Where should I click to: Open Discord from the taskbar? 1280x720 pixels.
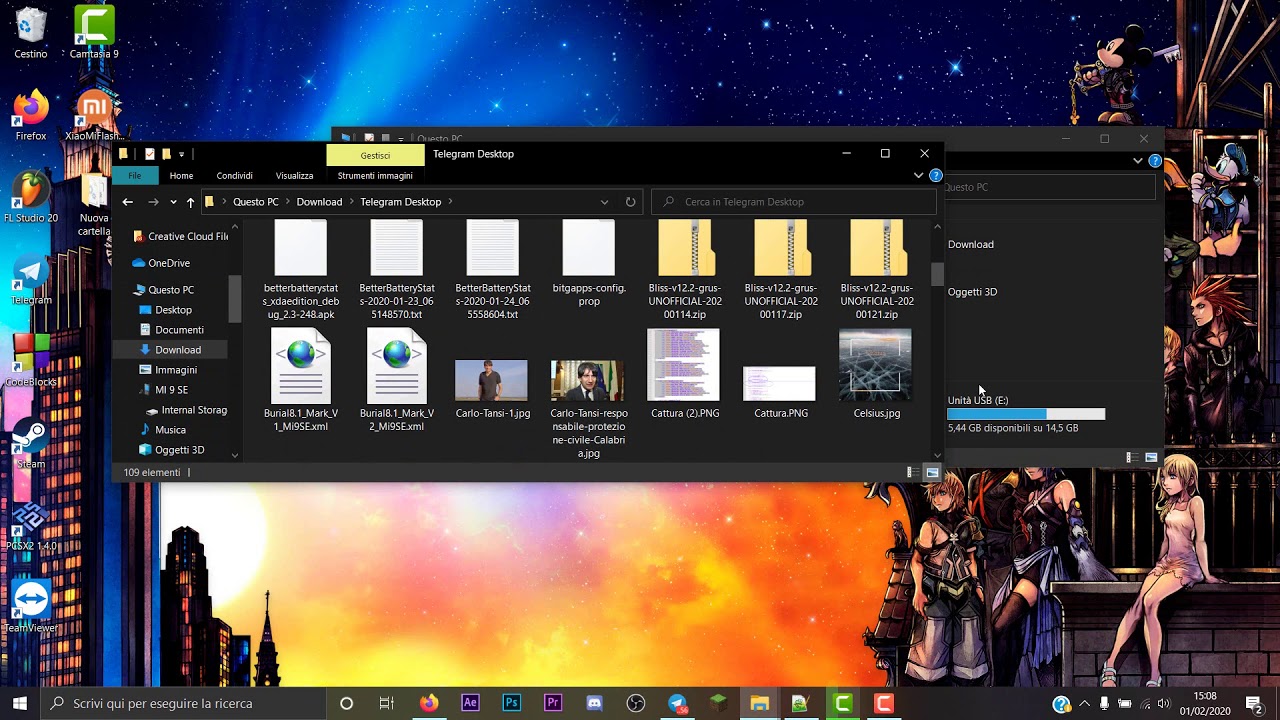coord(594,703)
